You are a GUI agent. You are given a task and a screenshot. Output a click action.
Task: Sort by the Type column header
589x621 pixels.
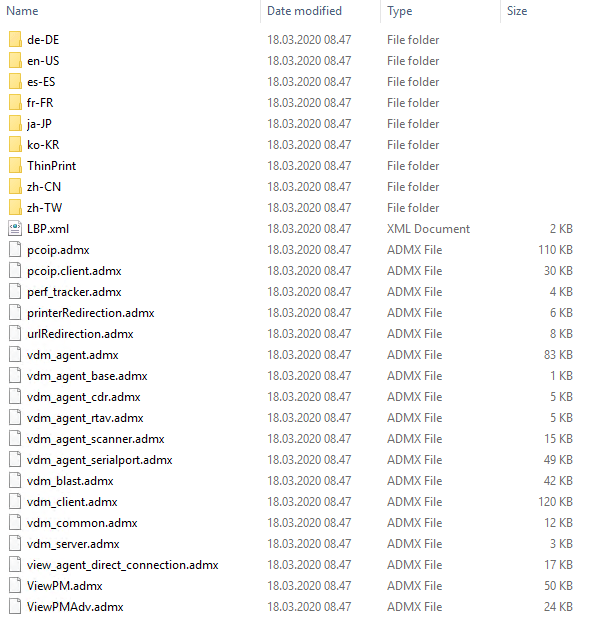click(400, 11)
